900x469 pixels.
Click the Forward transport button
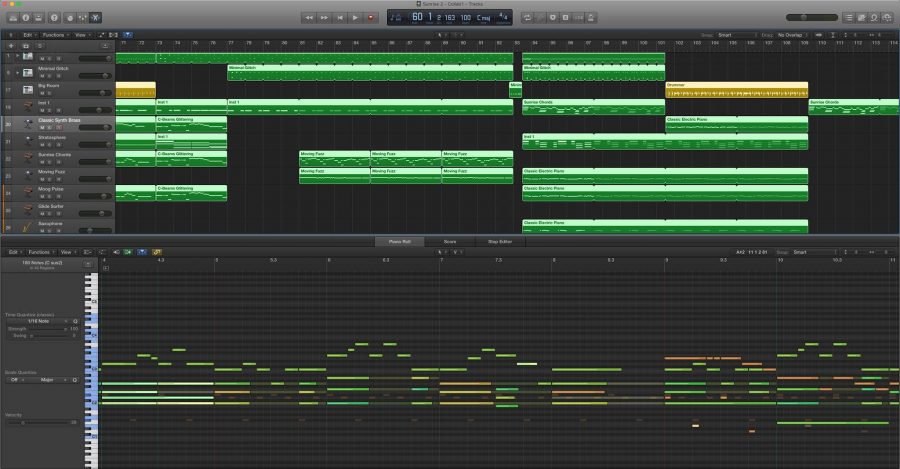click(x=324, y=18)
